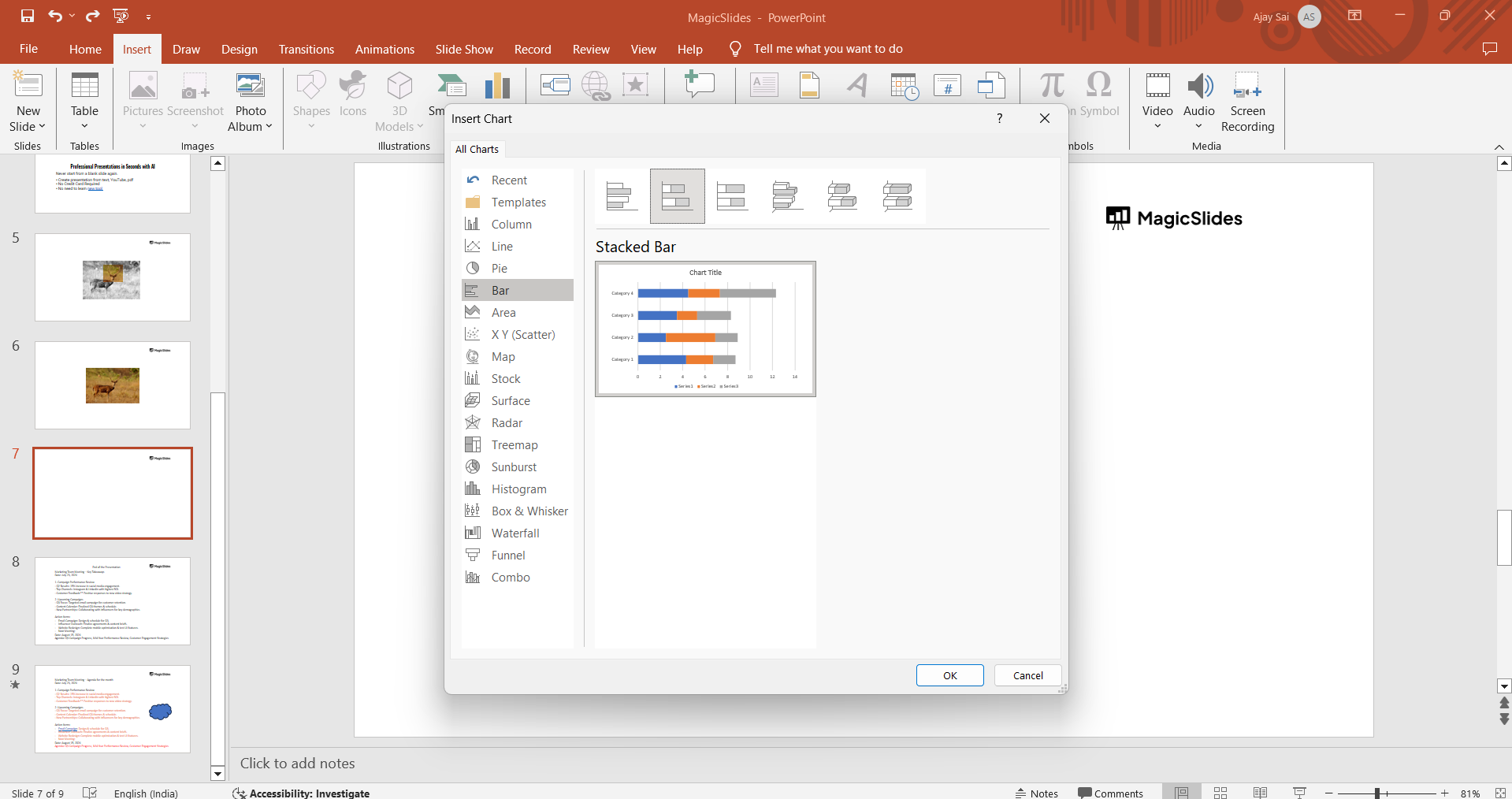1512x799 pixels.
Task: Click the Screen Recording icon
Action: pyautogui.click(x=1247, y=87)
